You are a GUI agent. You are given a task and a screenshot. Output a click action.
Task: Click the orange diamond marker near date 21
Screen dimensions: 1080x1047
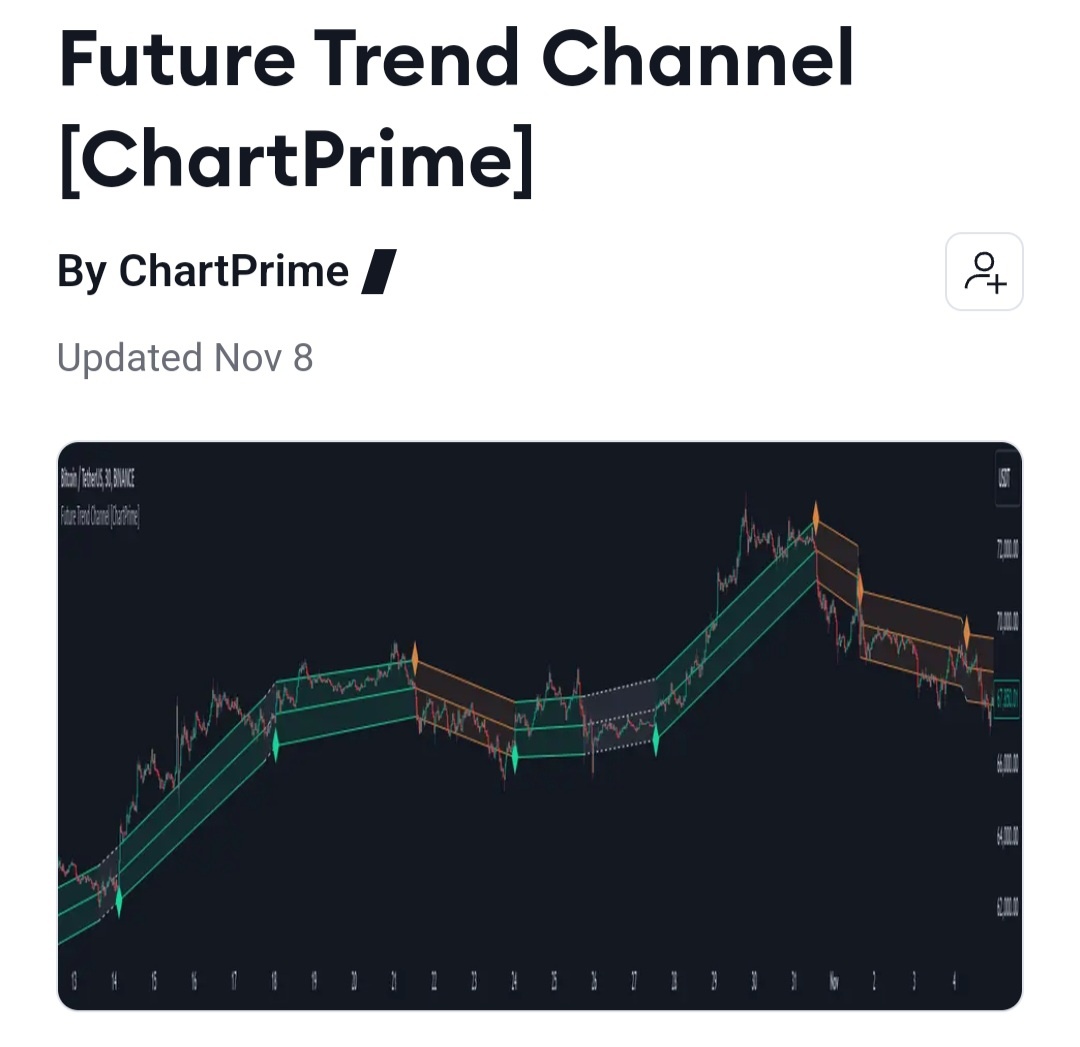click(x=414, y=657)
